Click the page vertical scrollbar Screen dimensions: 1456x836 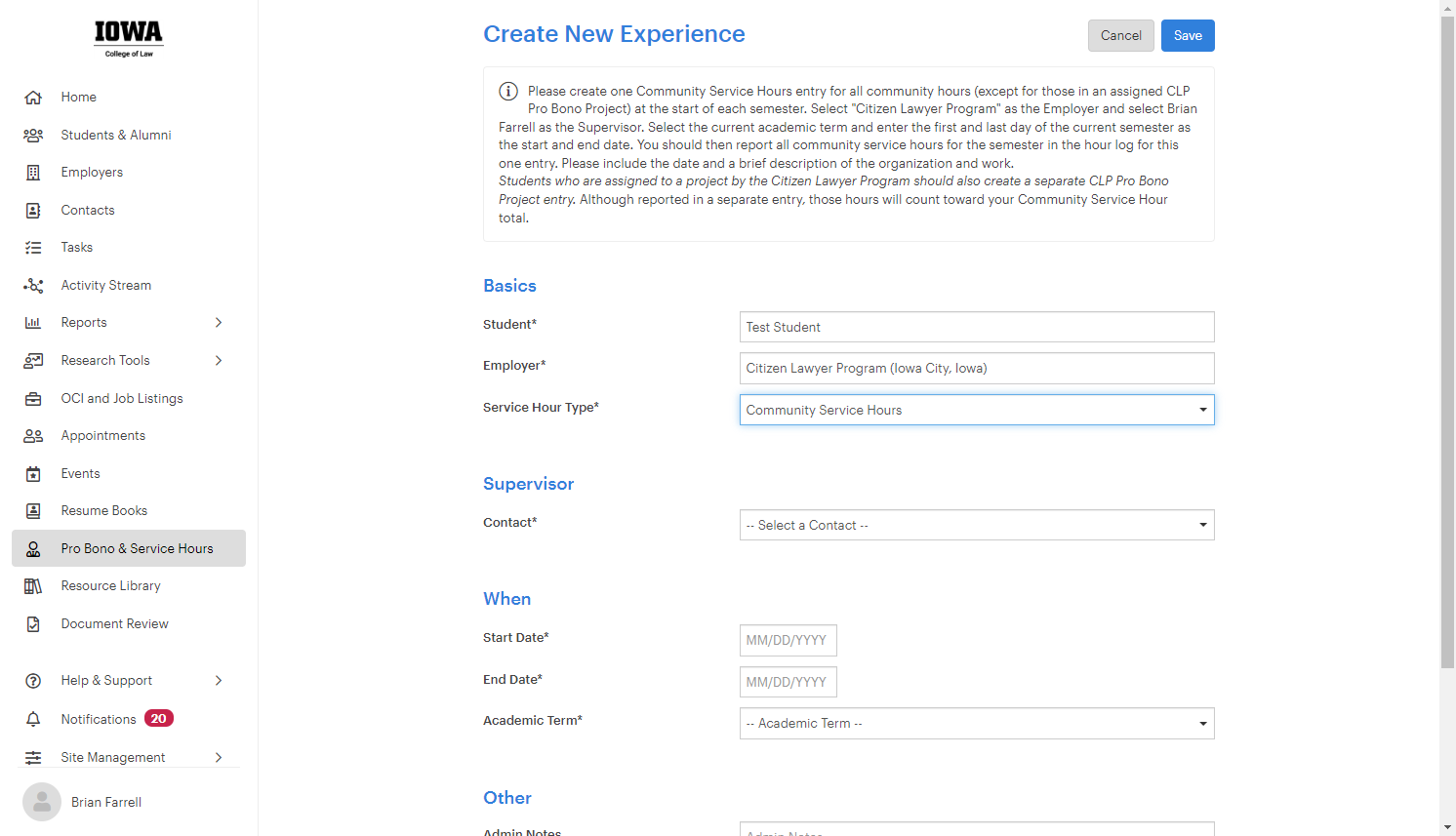coord(1447,341)
